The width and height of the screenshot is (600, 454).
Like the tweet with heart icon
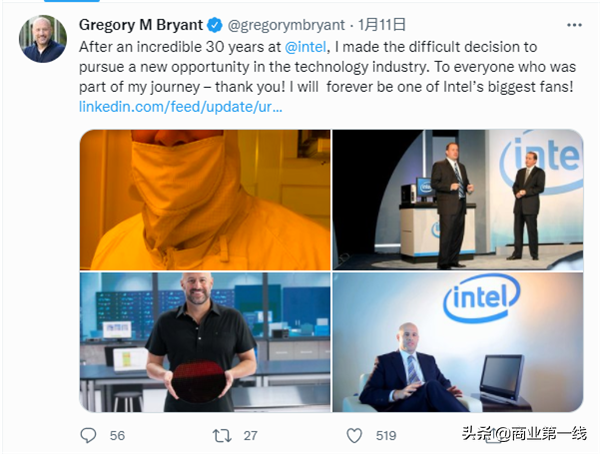(x=354, y=436)
